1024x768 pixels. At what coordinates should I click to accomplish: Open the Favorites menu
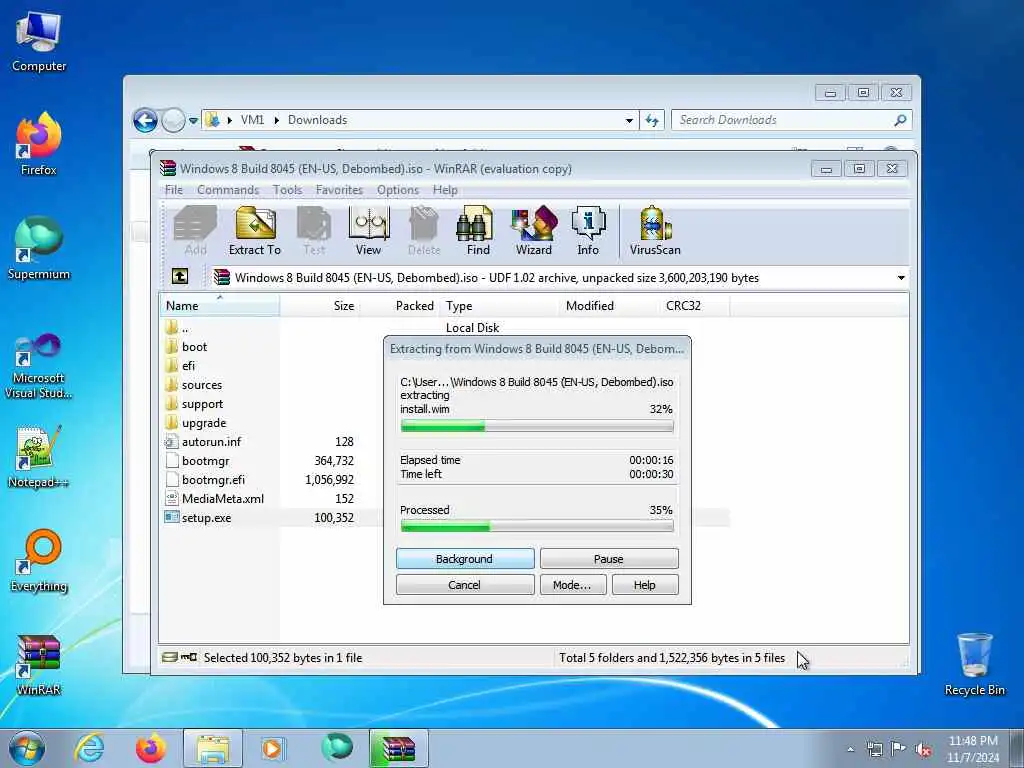pyautogui.click(x=339, y=190)
